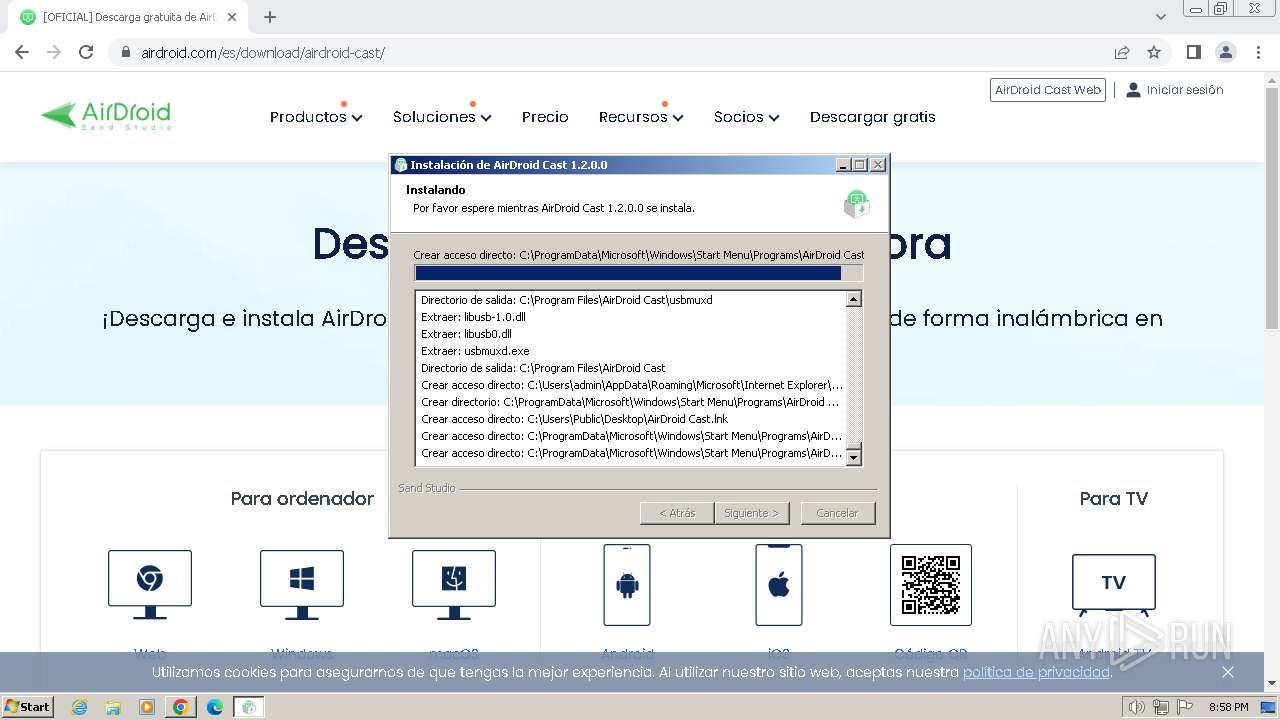Viewport: 1280px width, 720px height.
Task: Reload the page with the refresh icon
Action: click(x=86, y=52)
